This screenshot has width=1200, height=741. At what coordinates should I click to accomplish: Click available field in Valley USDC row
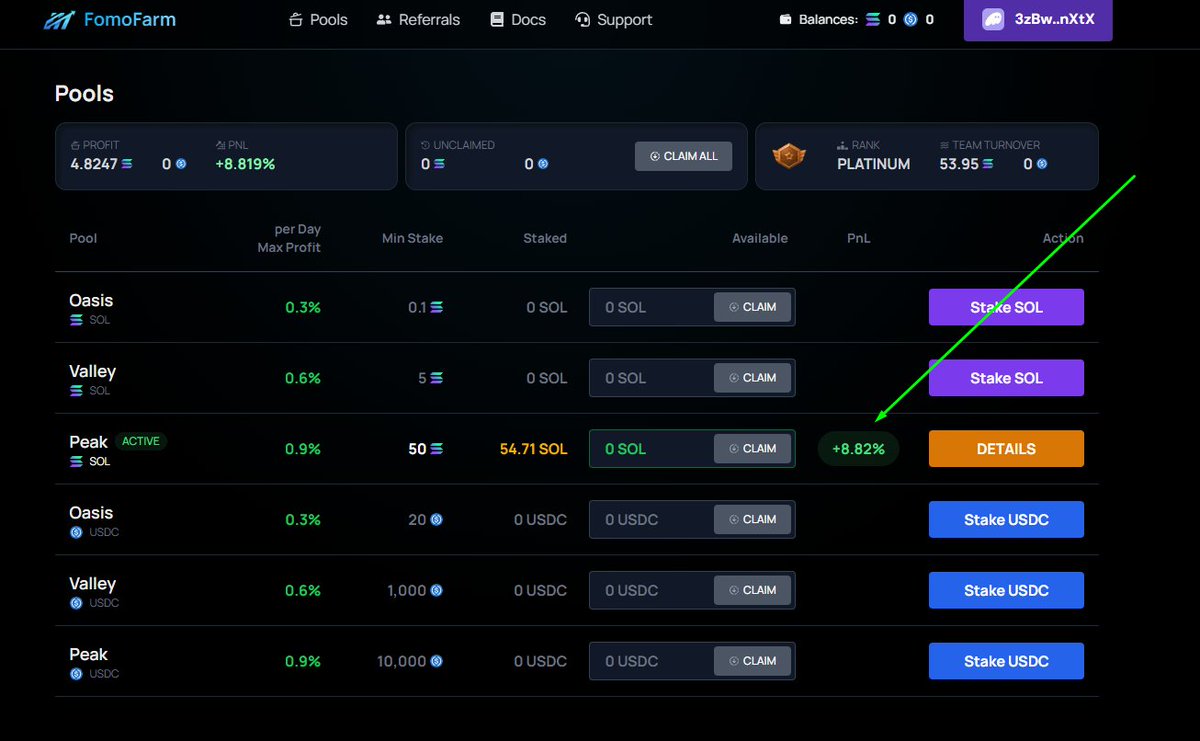tap(692, 591)
